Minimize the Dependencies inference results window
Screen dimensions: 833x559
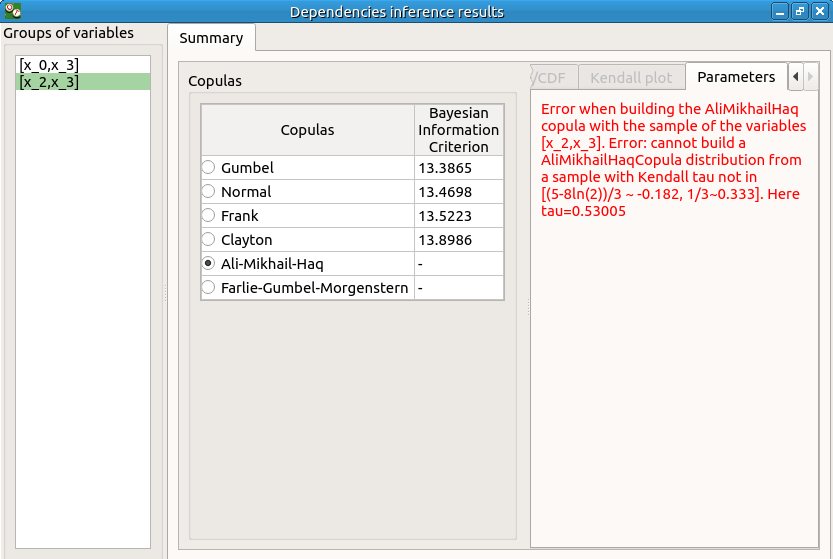pyautogui.click(x=781, y=12)
